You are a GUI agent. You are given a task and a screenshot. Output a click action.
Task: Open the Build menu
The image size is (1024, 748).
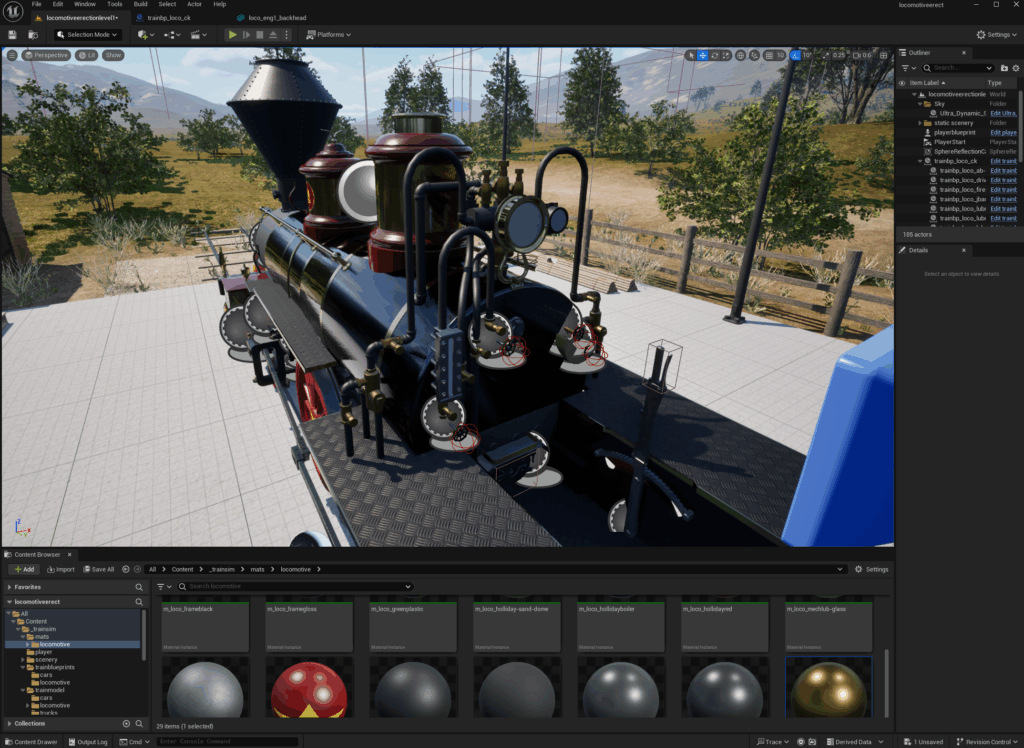click(140, 4)
